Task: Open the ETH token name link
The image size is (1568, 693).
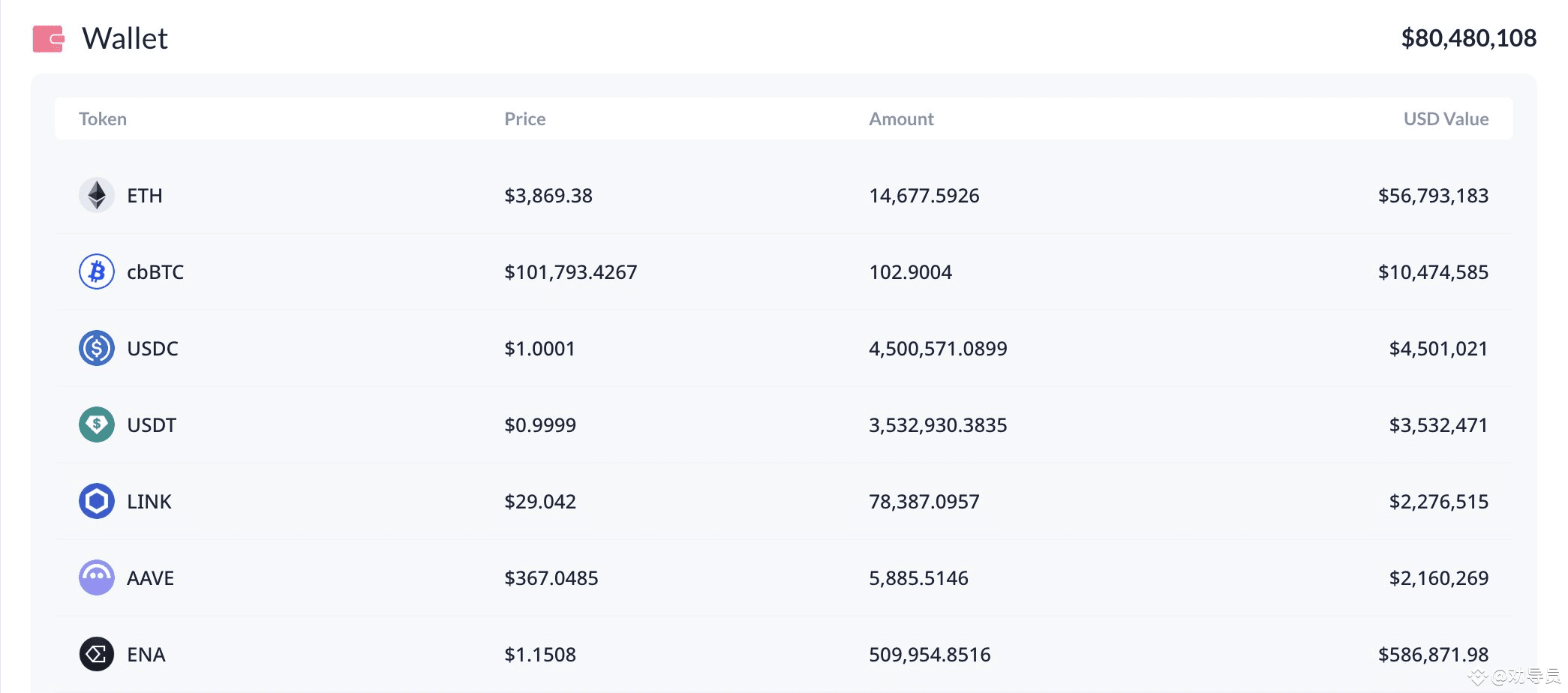Action: 145,196
